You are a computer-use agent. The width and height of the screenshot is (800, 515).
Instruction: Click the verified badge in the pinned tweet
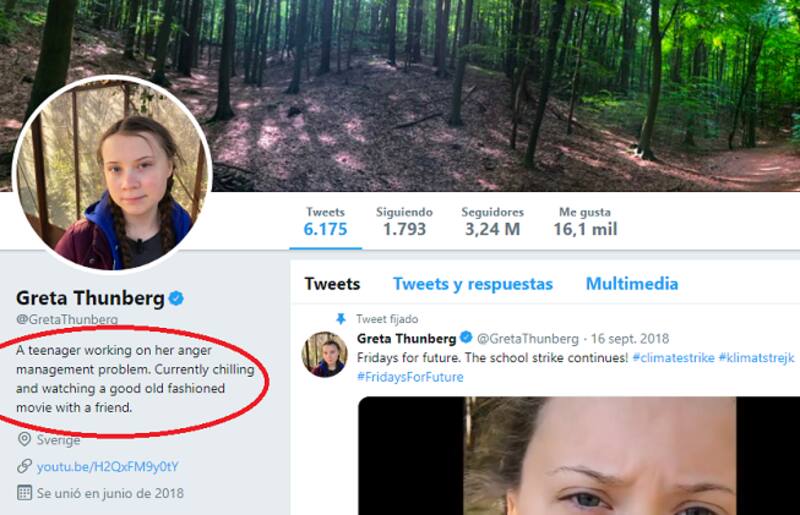[466, 338]
